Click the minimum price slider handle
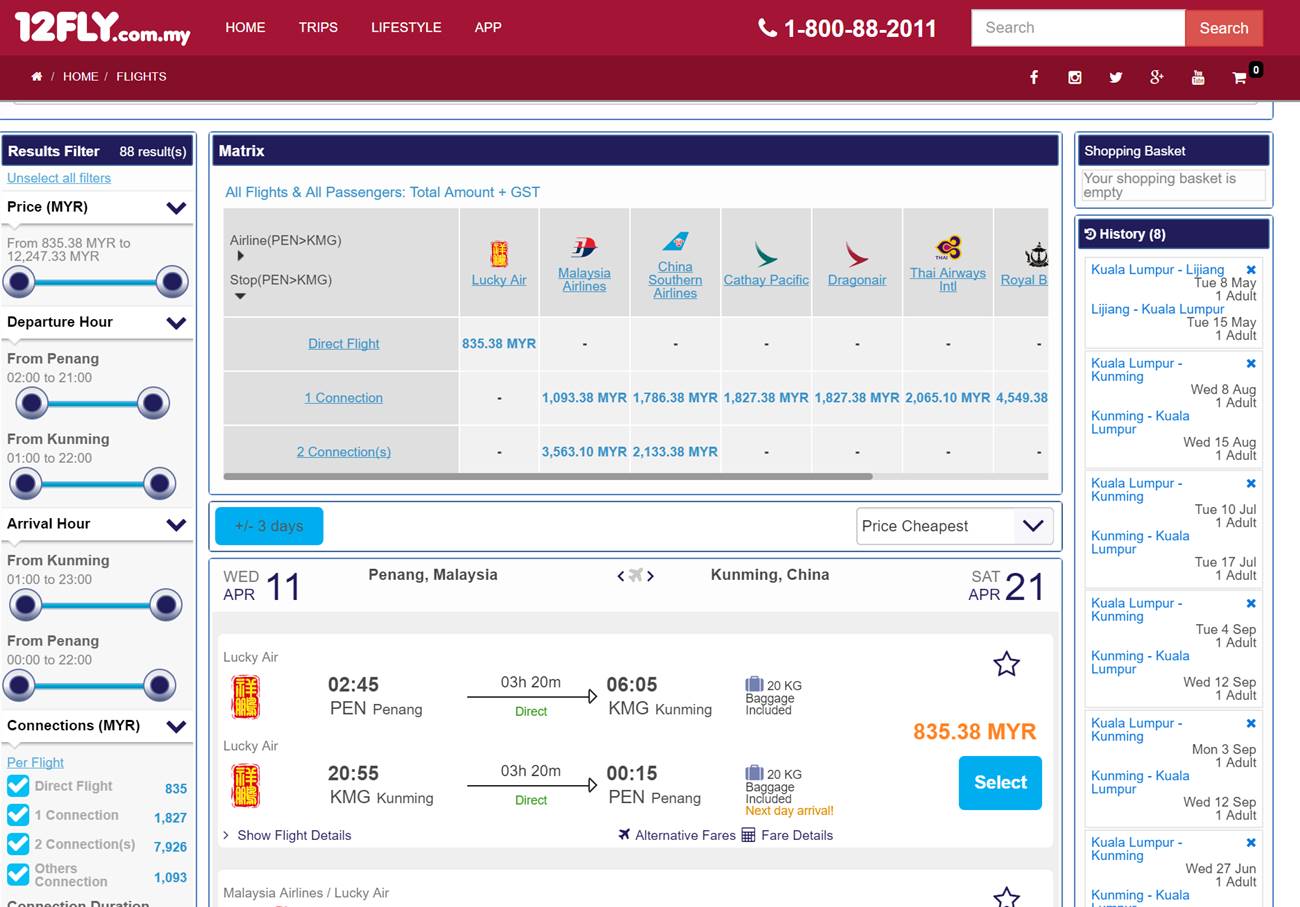This screenshot has height=907, width=1300. pos(18,283)
